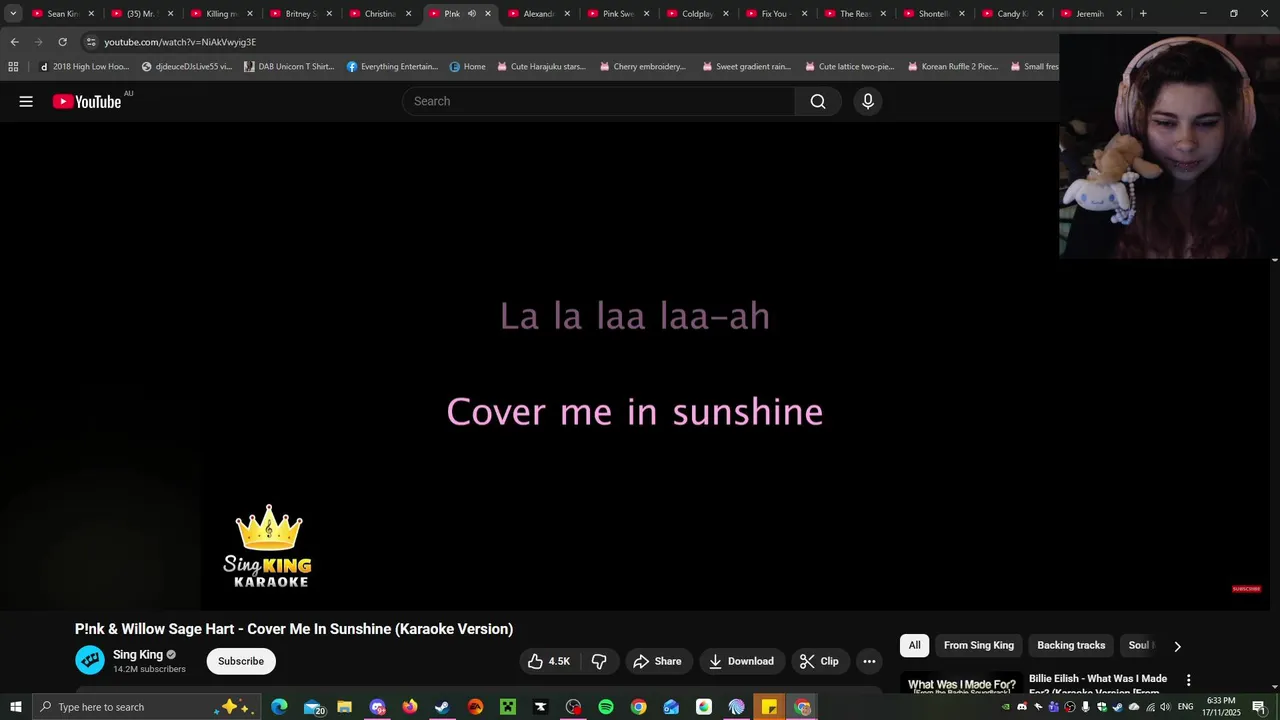Switch to the Sean Kingston tab
This screenshot has height=720, width=1280.
point(62,14)
